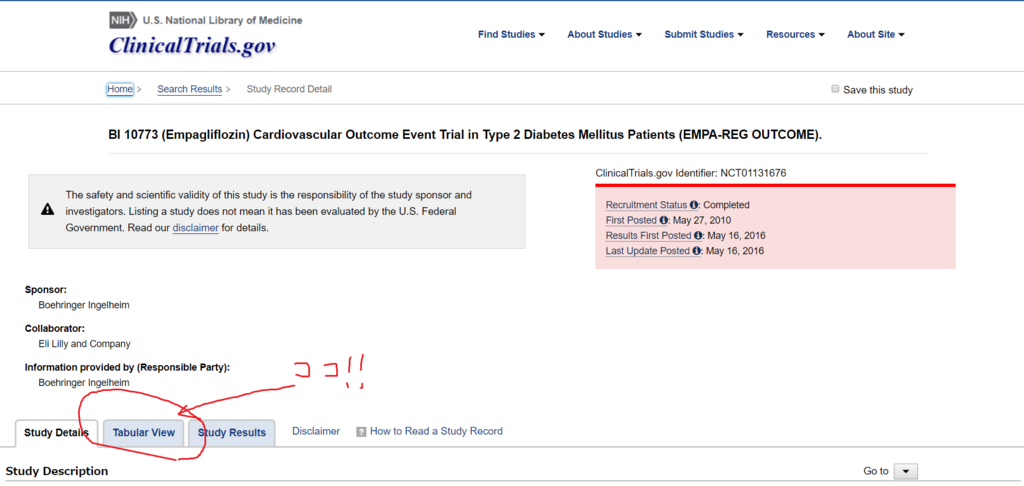Click info icon beside Recruitment Status
Image resolution: width=1024 pixels, height=486 pixels.
click(694, 204)
